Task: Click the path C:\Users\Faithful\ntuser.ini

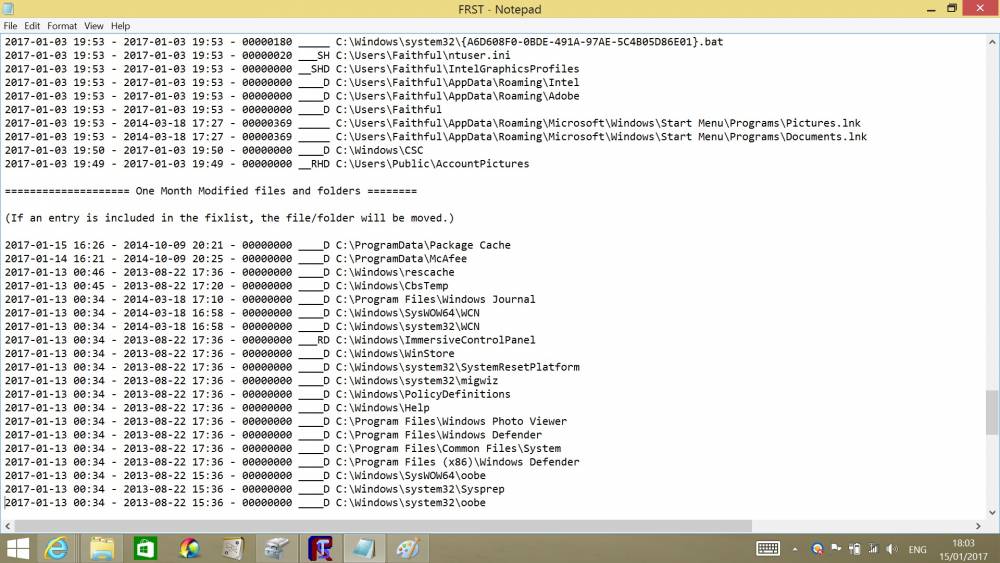Action: (423, 55)
